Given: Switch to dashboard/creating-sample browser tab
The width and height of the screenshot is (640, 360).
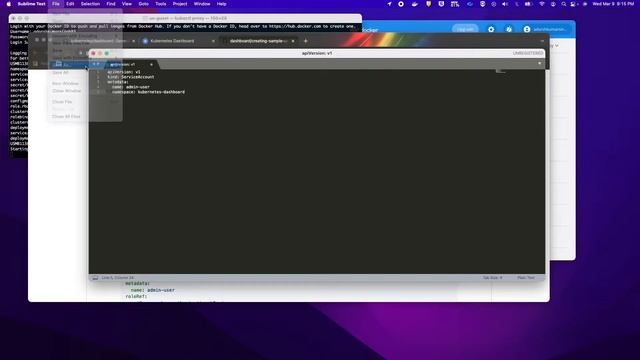Looking at the screenshot, I should (x=257, y=41).
